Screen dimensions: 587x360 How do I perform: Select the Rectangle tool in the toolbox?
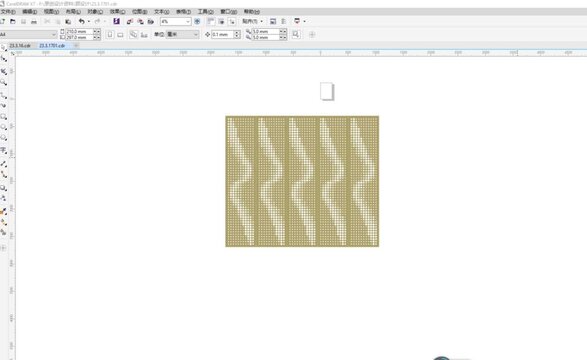[4, 117]
